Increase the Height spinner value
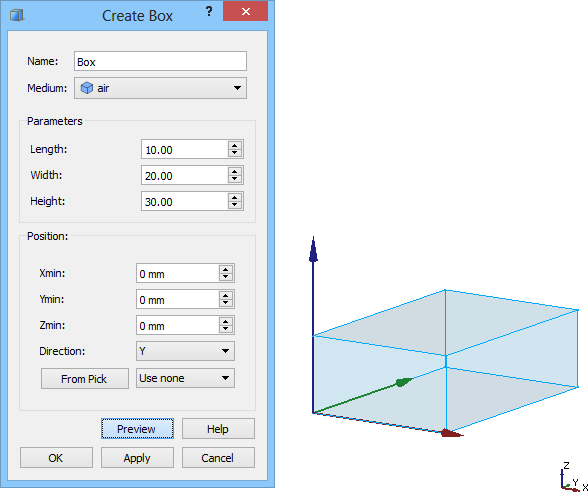 click(x=235, y=197)
